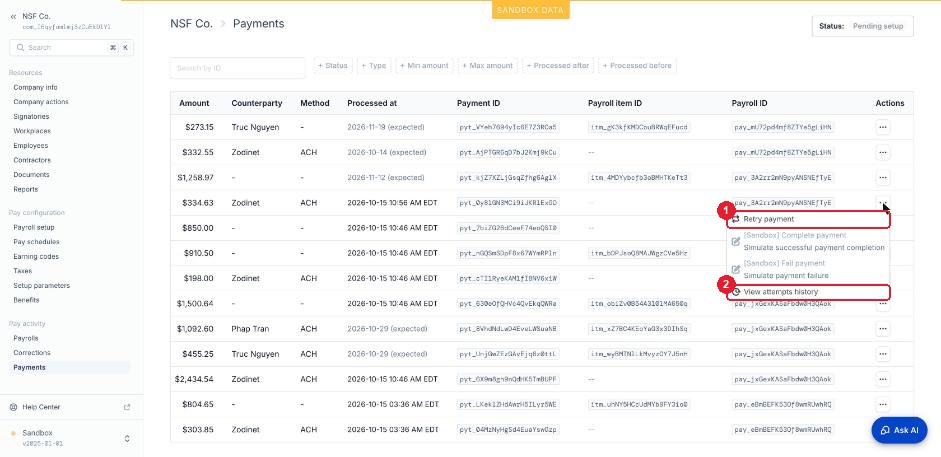Open Reports in the sidebar

(x=26, y=189)
